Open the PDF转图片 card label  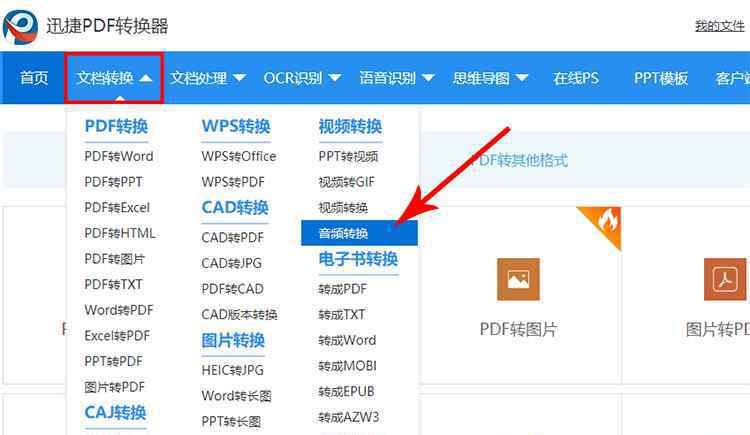tap(518, 329)
